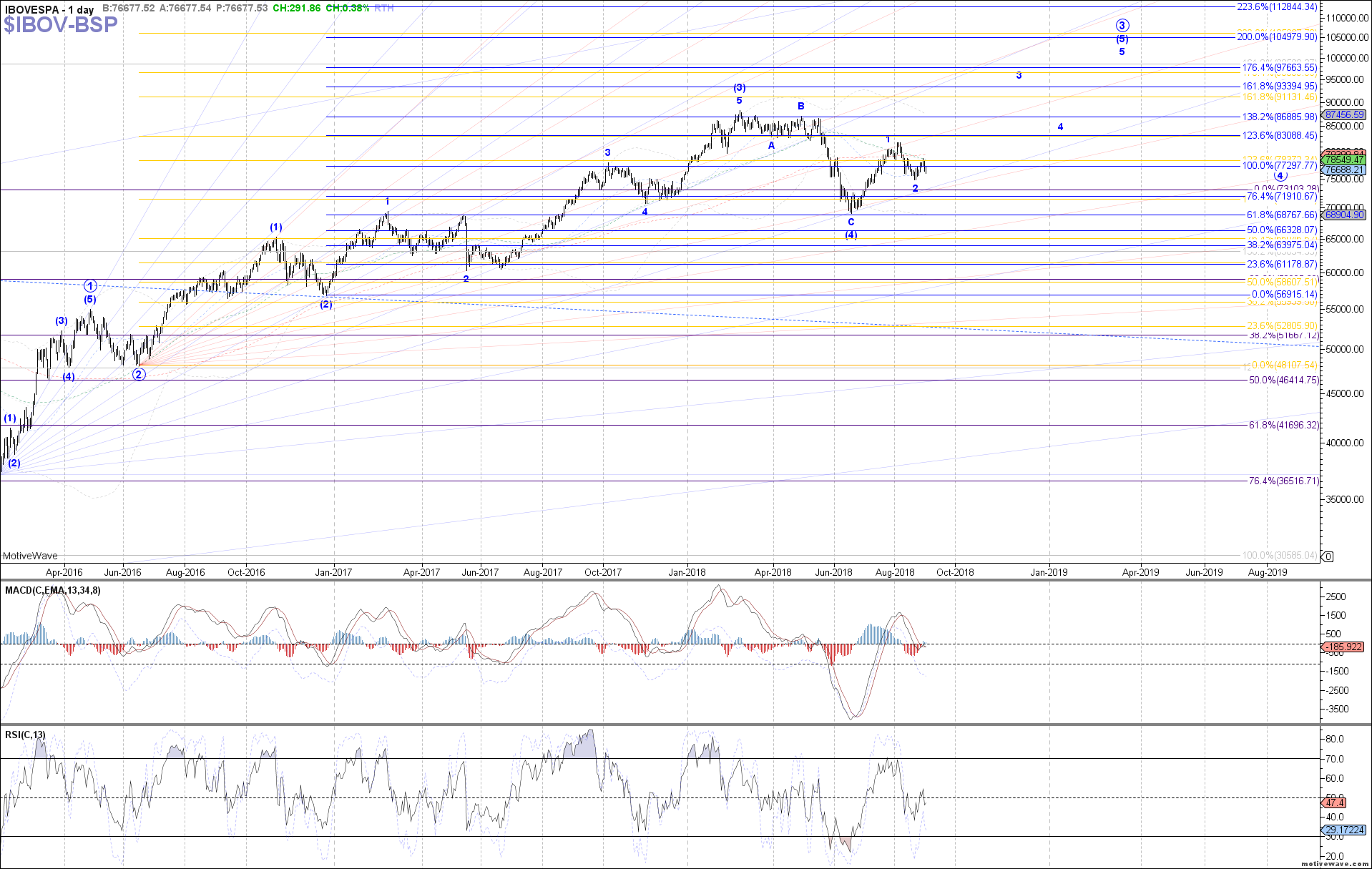The width and height of the screenshot is (1372, 869).
Task: Click the RSI blue 29.17224 value tag
Action: pyautogui.click(x=1344, y=830)
